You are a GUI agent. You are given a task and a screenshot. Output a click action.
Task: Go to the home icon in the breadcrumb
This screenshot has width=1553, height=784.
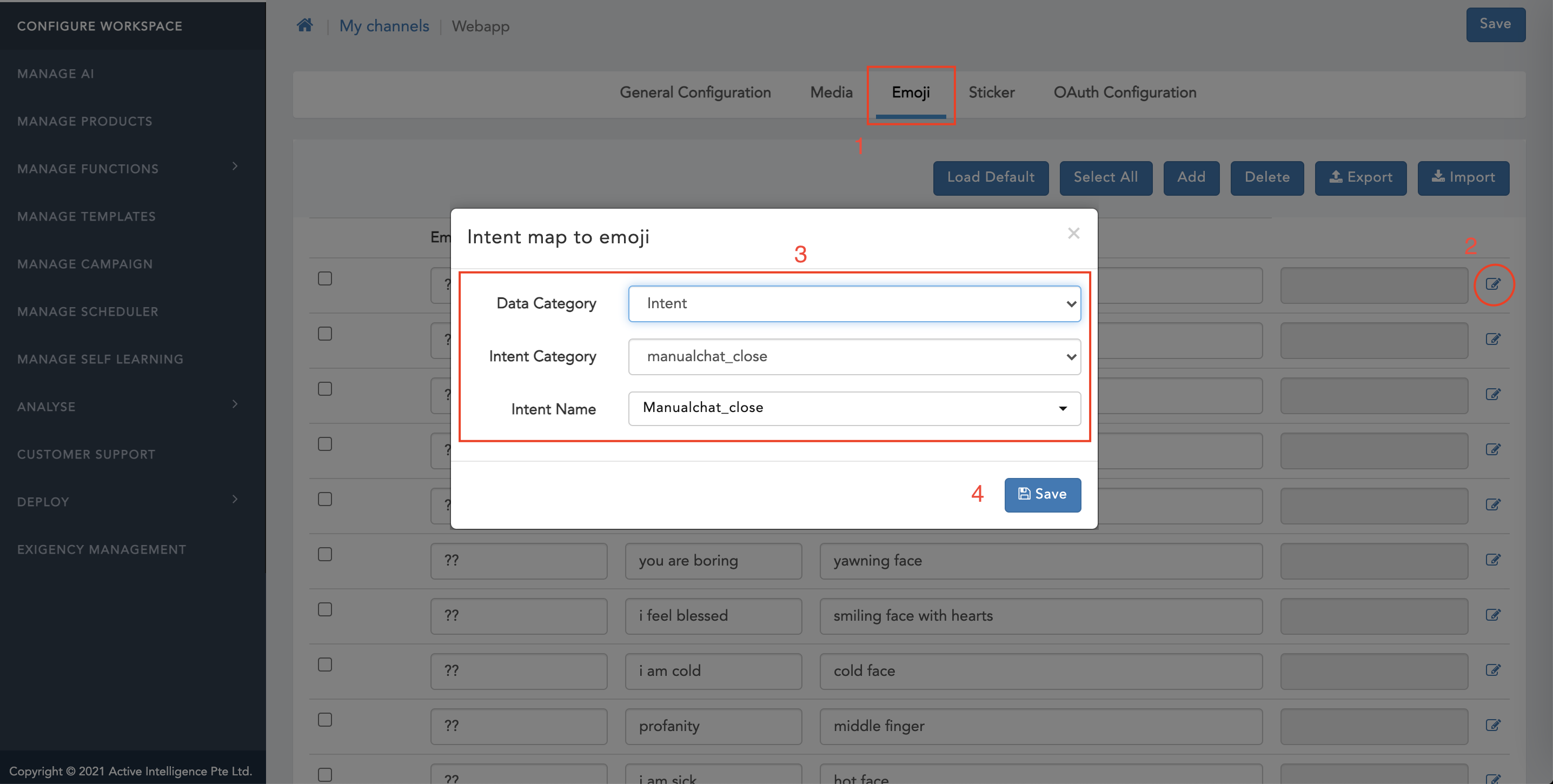[305, 25]
